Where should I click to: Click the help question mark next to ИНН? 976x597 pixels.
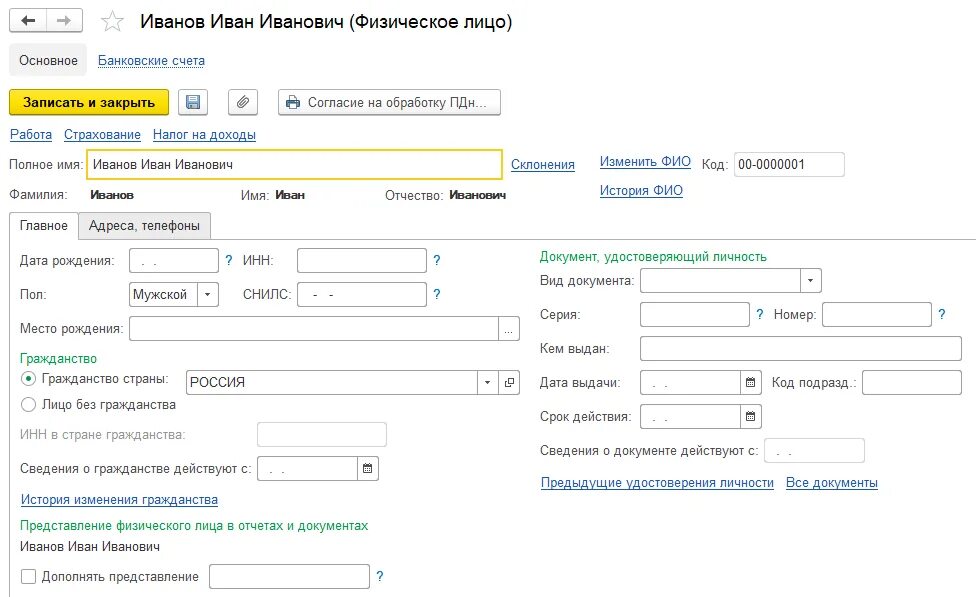pos(436,260)
